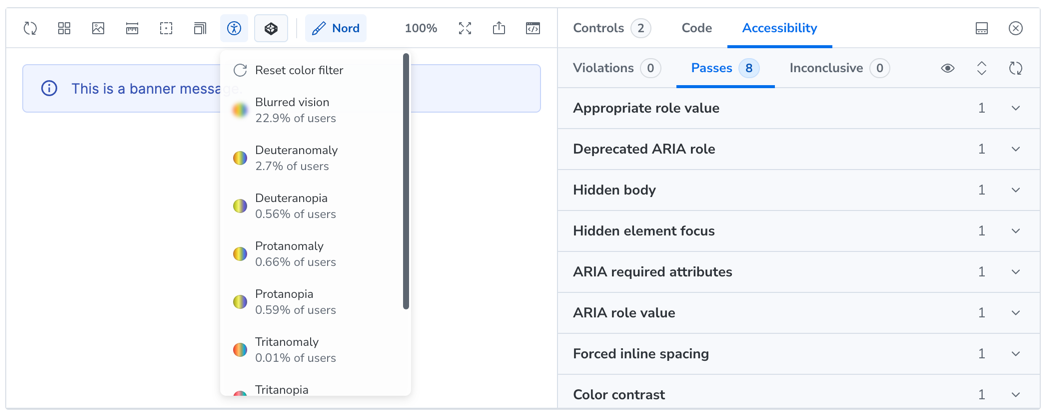Click 'Hidden body' rule text
Viewport: 1046px width, 416px height.
tap(614, 190)
